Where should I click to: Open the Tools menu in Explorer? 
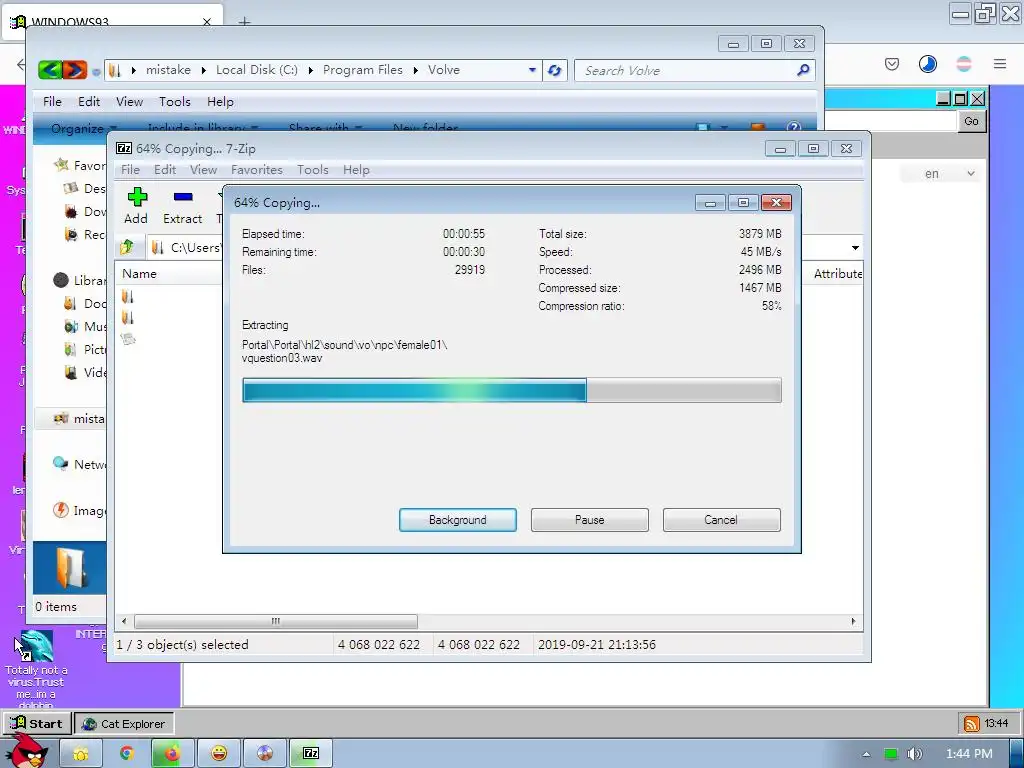pyautogui.click(x=174, y=102)
